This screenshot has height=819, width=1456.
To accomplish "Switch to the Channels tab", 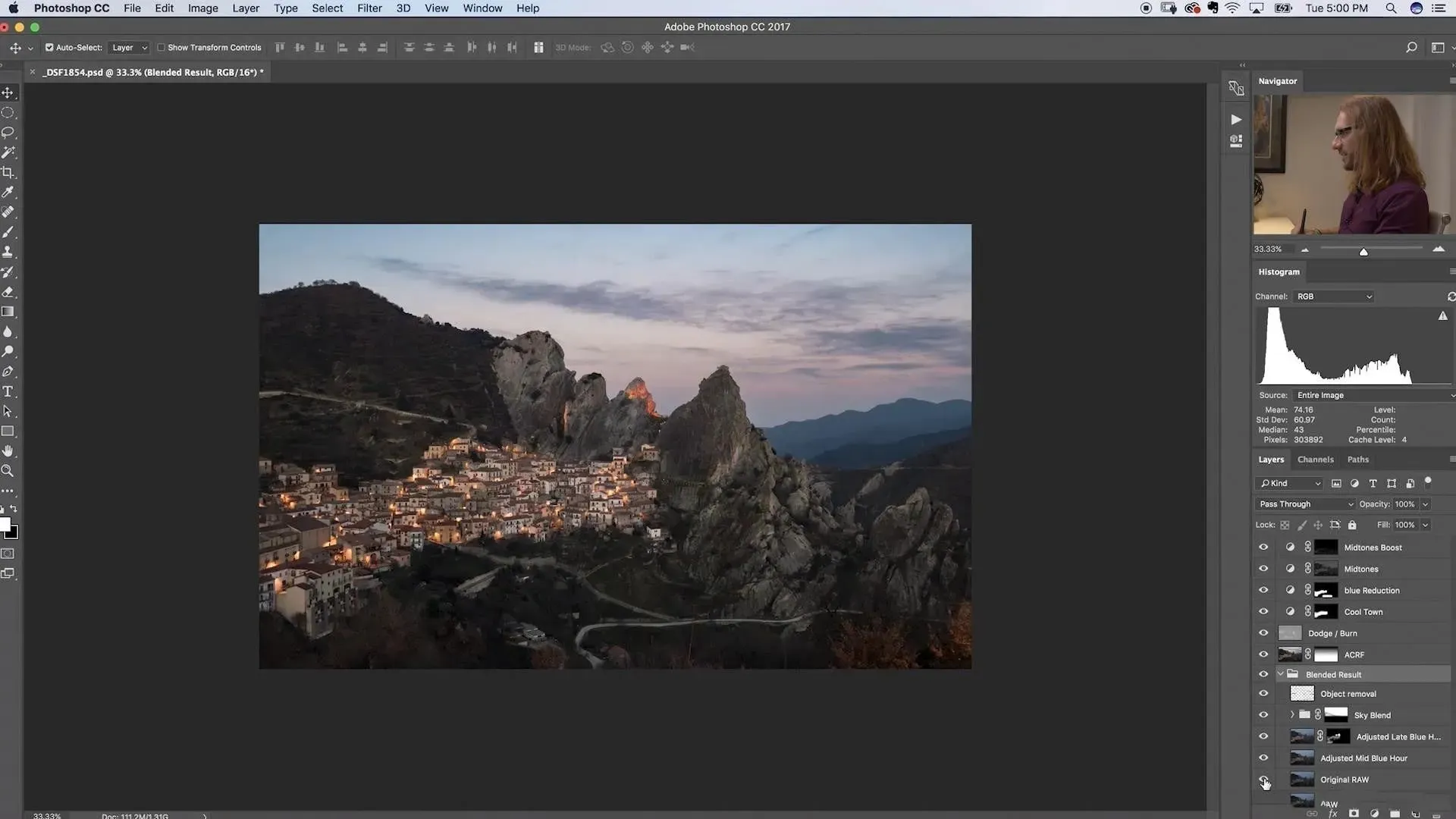I will point(1315,460).
